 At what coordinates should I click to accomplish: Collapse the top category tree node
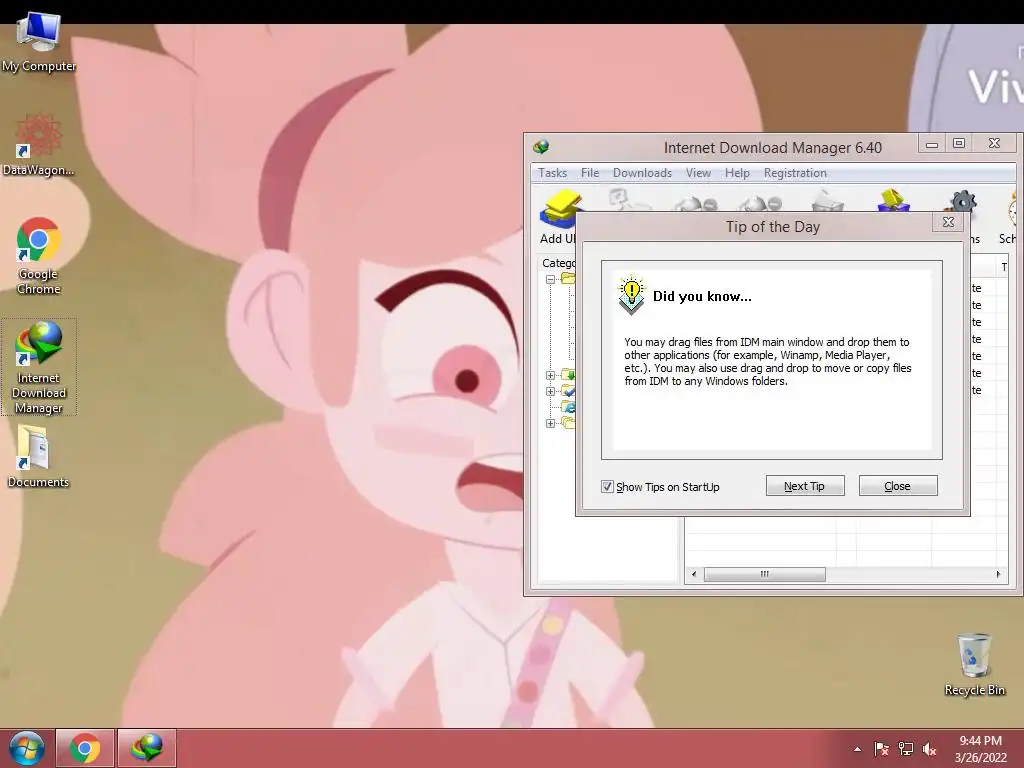pyautogui.click(x=551, y=279)
